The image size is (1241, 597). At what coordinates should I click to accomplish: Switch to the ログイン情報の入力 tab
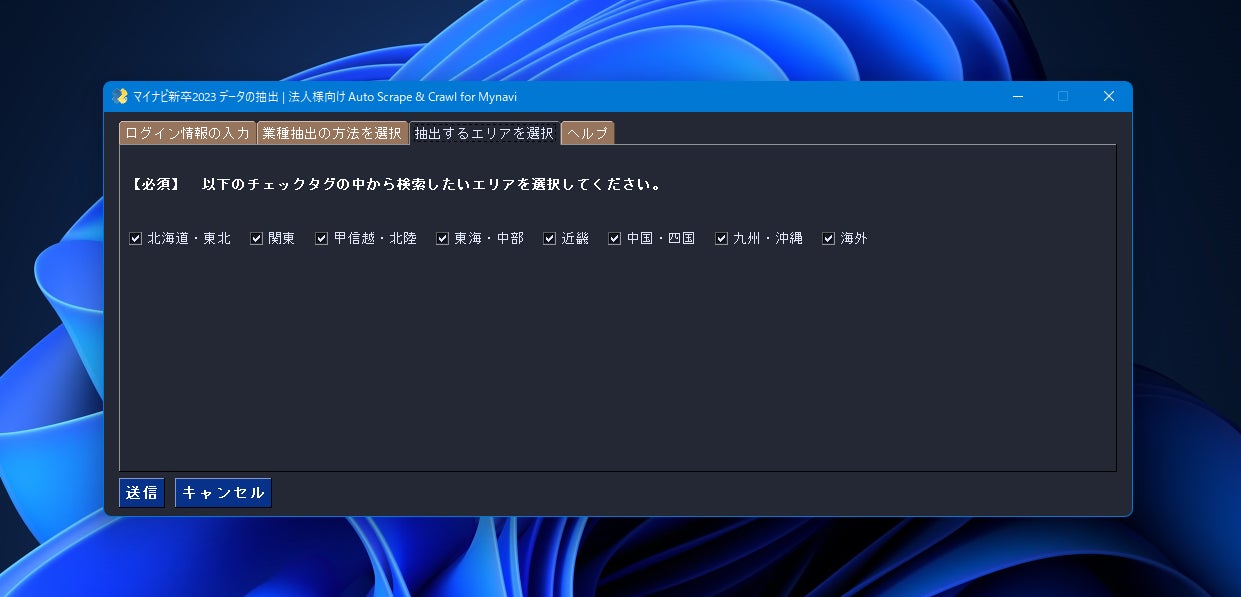187,133
